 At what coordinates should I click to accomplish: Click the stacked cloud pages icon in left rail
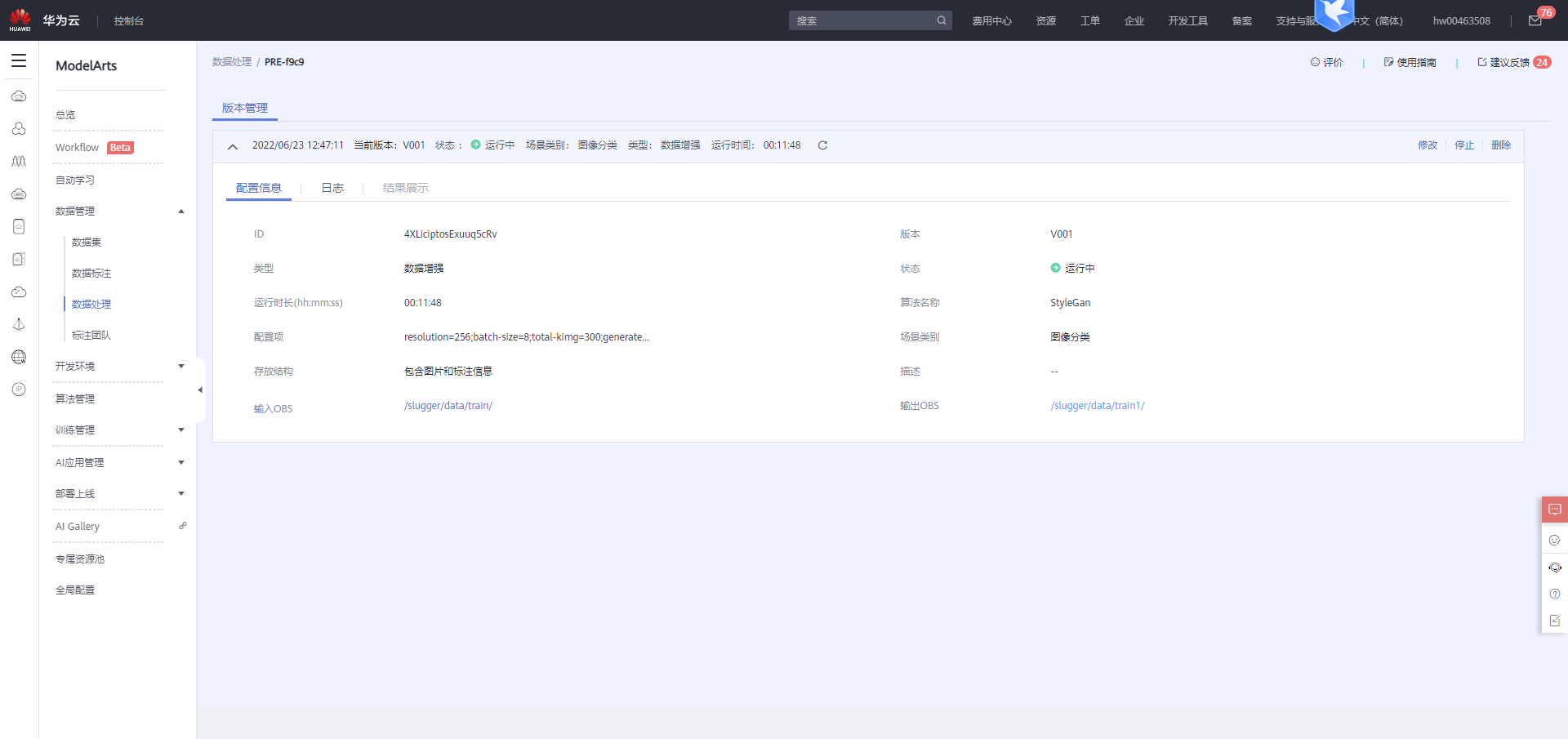[x=19, y=260]
